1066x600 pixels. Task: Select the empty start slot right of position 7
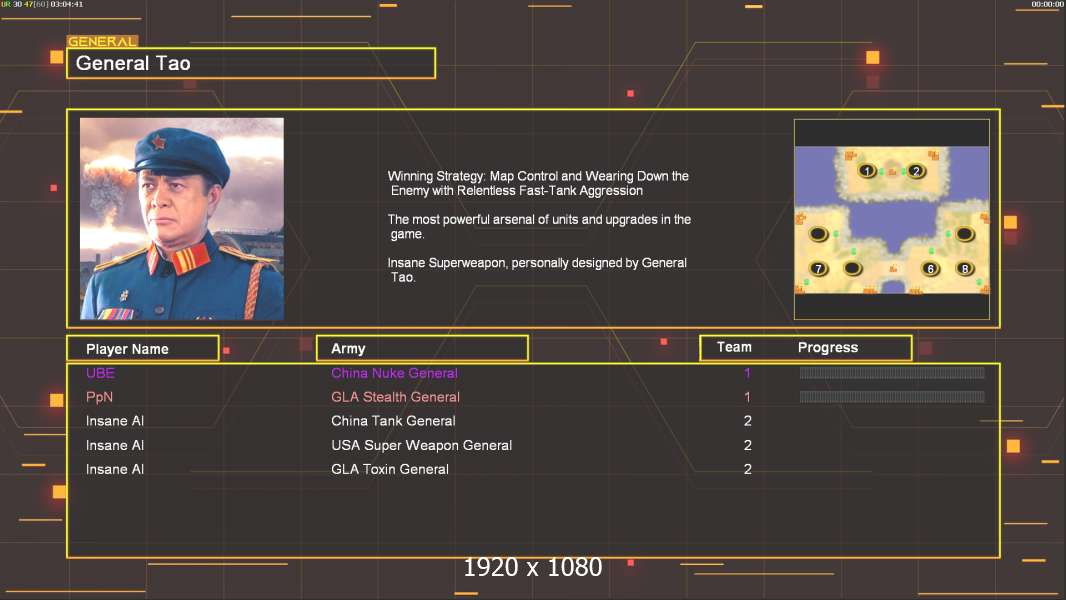(853, 268)
